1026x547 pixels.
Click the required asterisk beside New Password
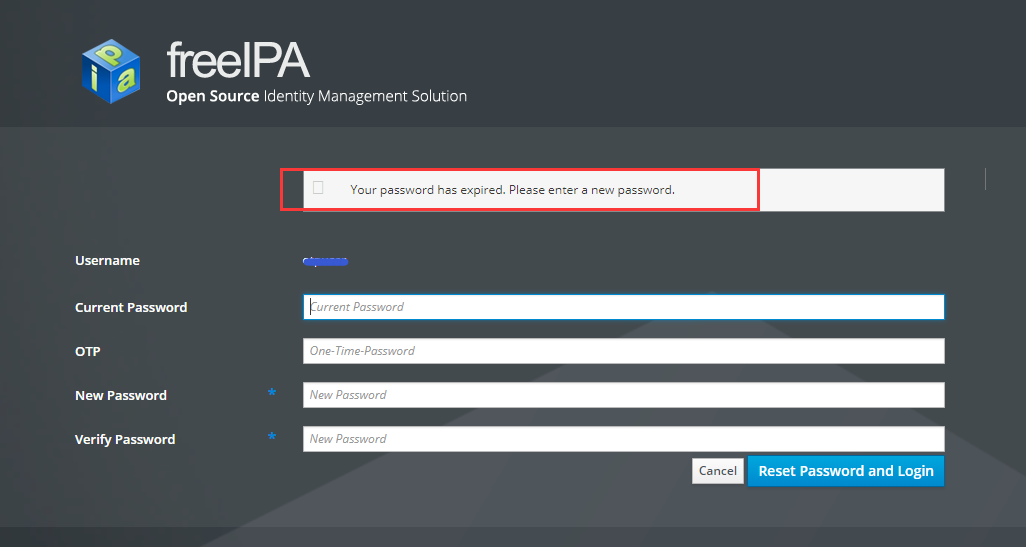click(x=272, y=393)
